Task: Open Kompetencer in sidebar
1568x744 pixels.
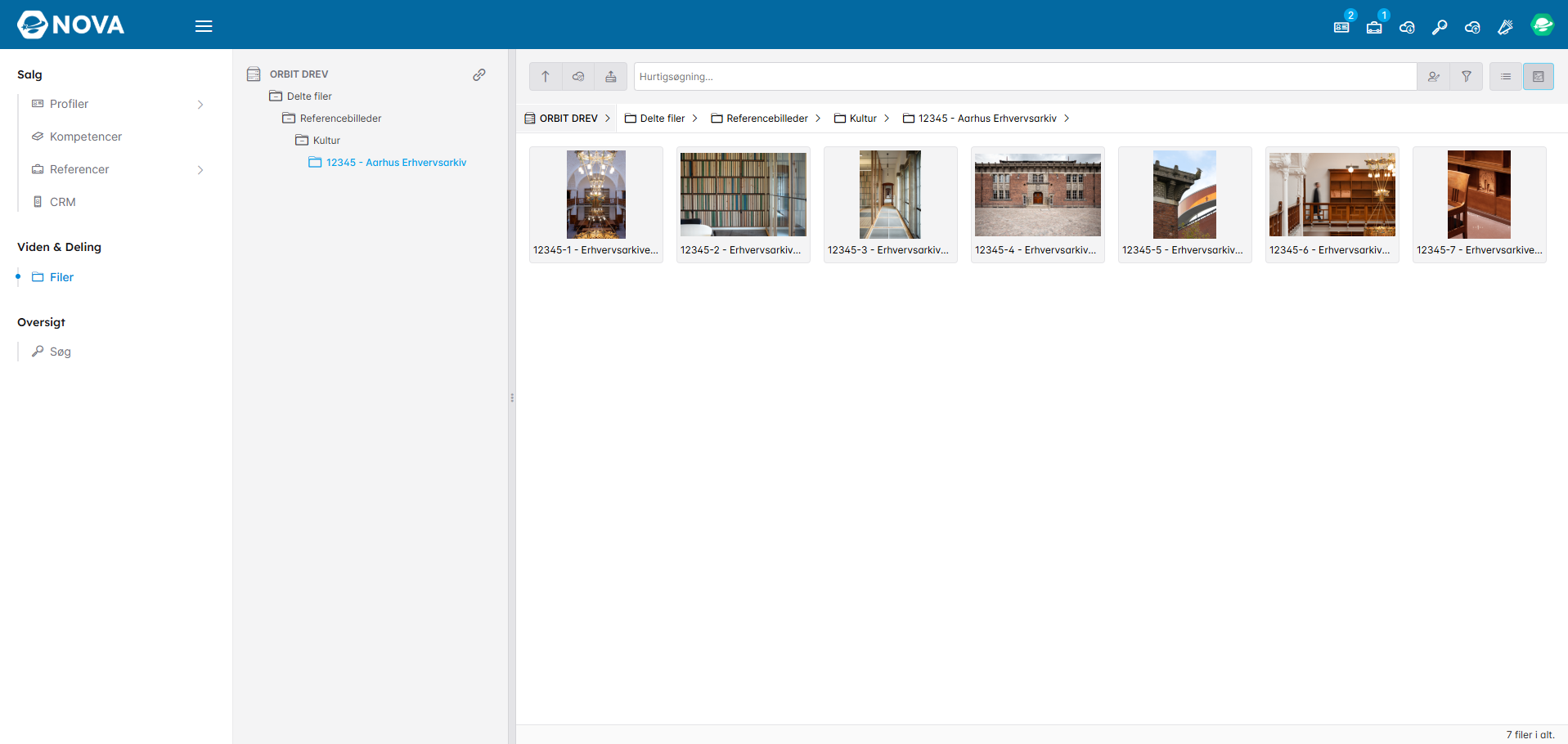Action: [77, 137]
